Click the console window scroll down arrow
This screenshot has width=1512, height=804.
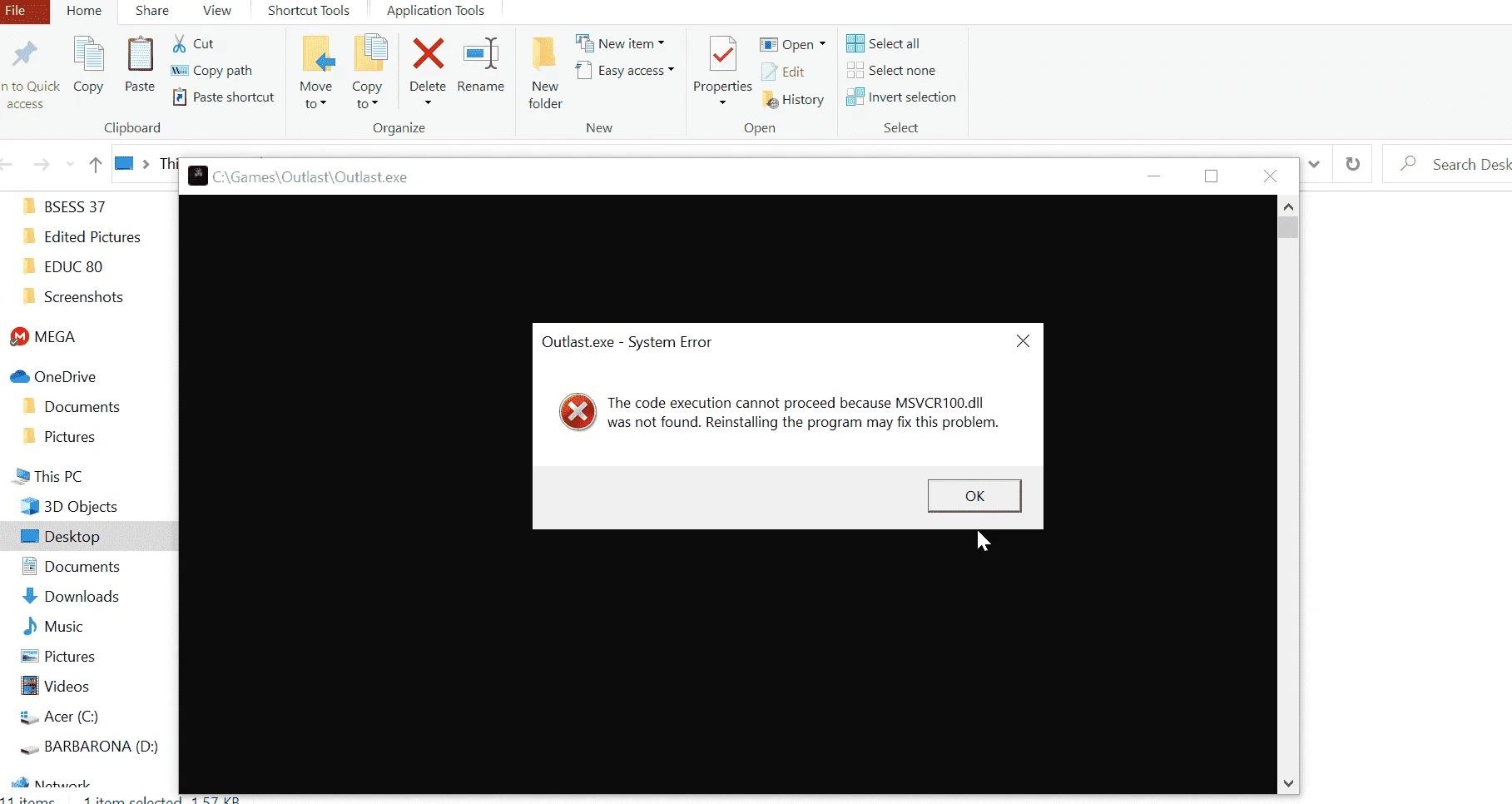pyautogui.click(x=1288, y=783)
